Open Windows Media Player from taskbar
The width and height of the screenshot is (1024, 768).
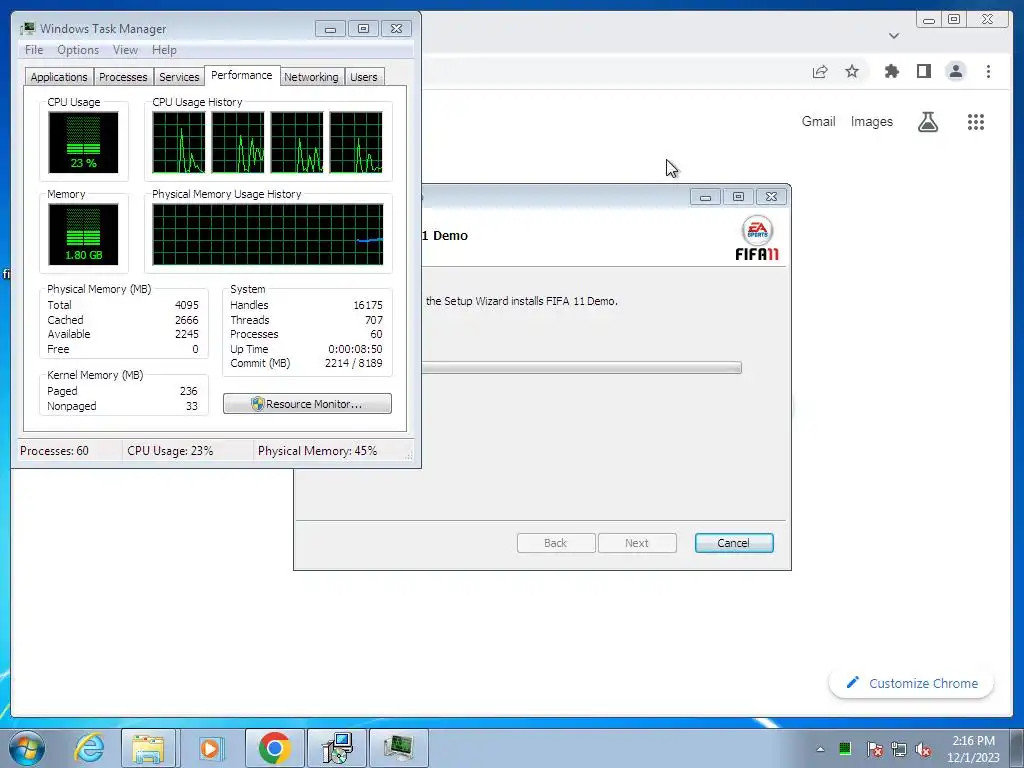point(210,748)
